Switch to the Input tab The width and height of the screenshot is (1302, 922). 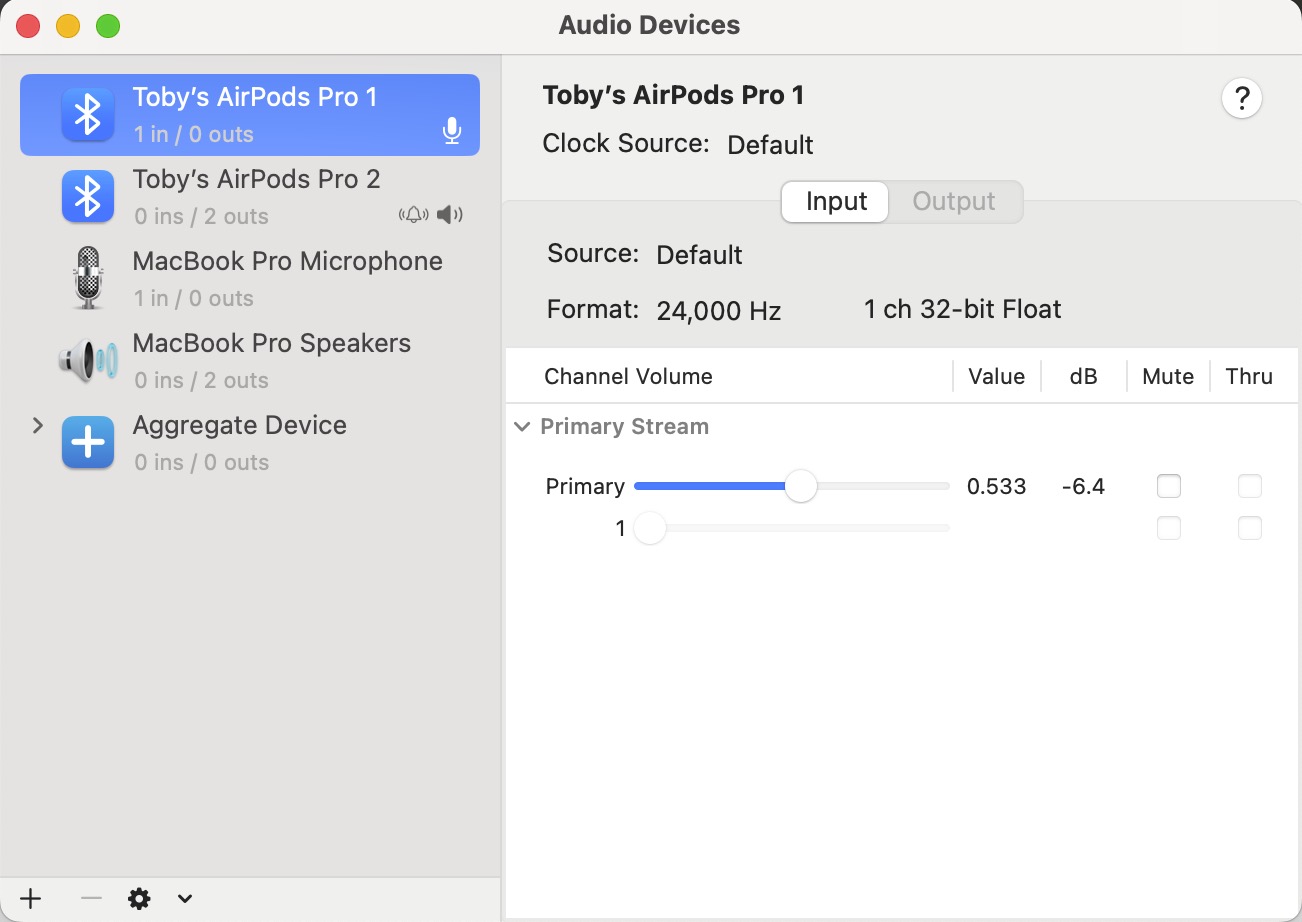point(836,201)
